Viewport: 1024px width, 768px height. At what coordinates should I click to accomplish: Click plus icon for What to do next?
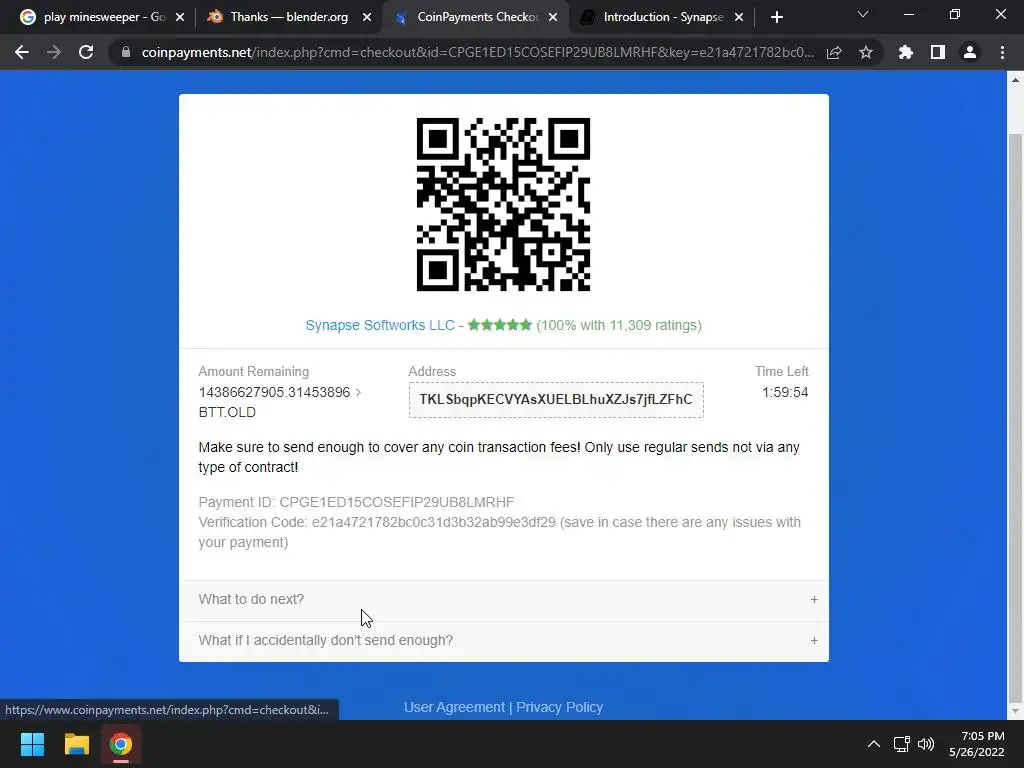(x=814, y=600)
